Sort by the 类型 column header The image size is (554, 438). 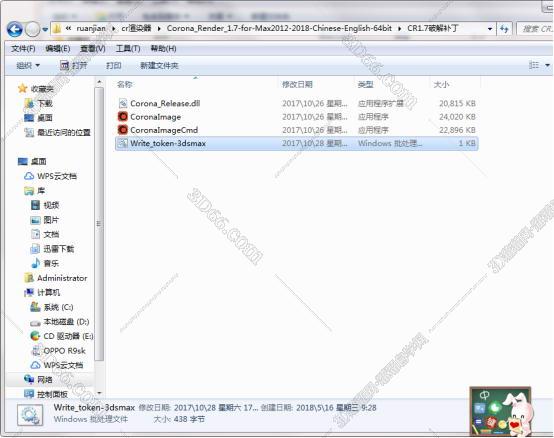[x=365, y=84]
